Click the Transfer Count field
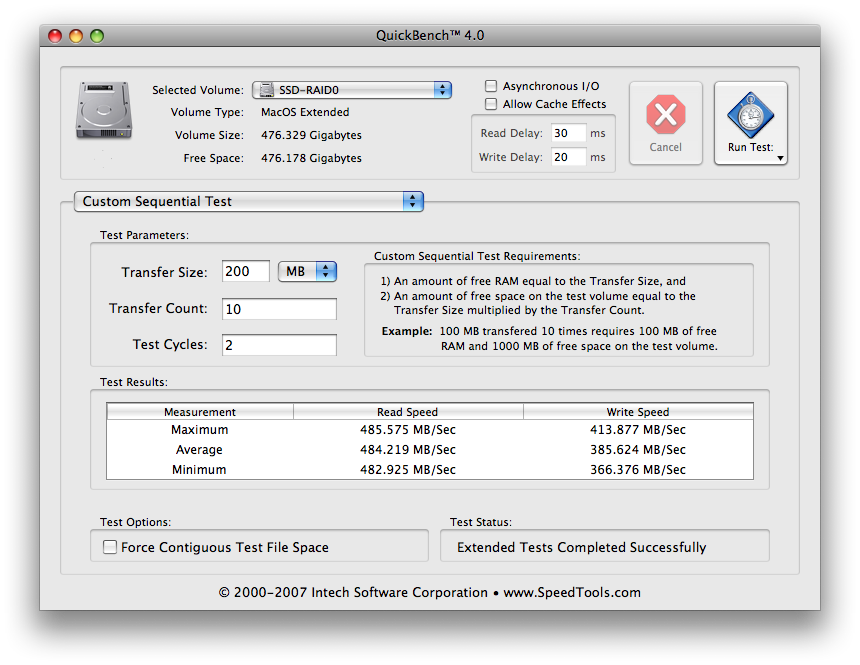860x665 pixels. click(279, 309)
